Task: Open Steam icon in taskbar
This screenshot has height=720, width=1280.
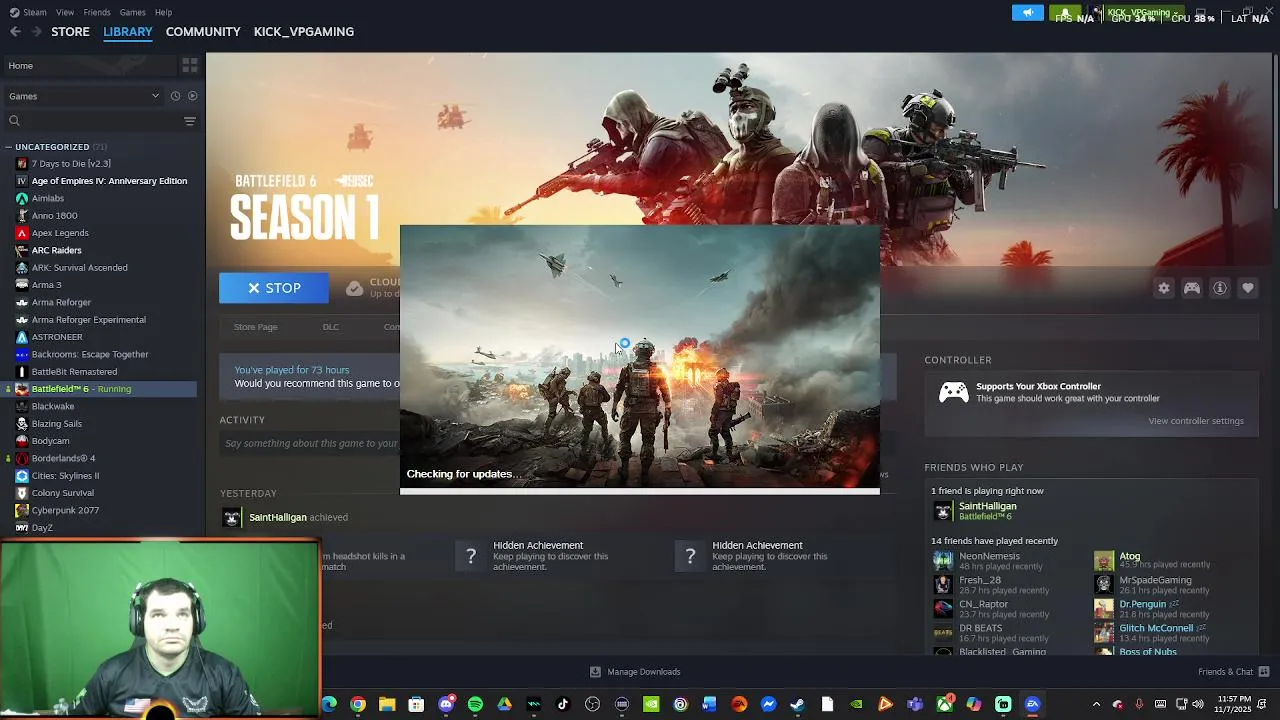Action: (x=797, y=705)
